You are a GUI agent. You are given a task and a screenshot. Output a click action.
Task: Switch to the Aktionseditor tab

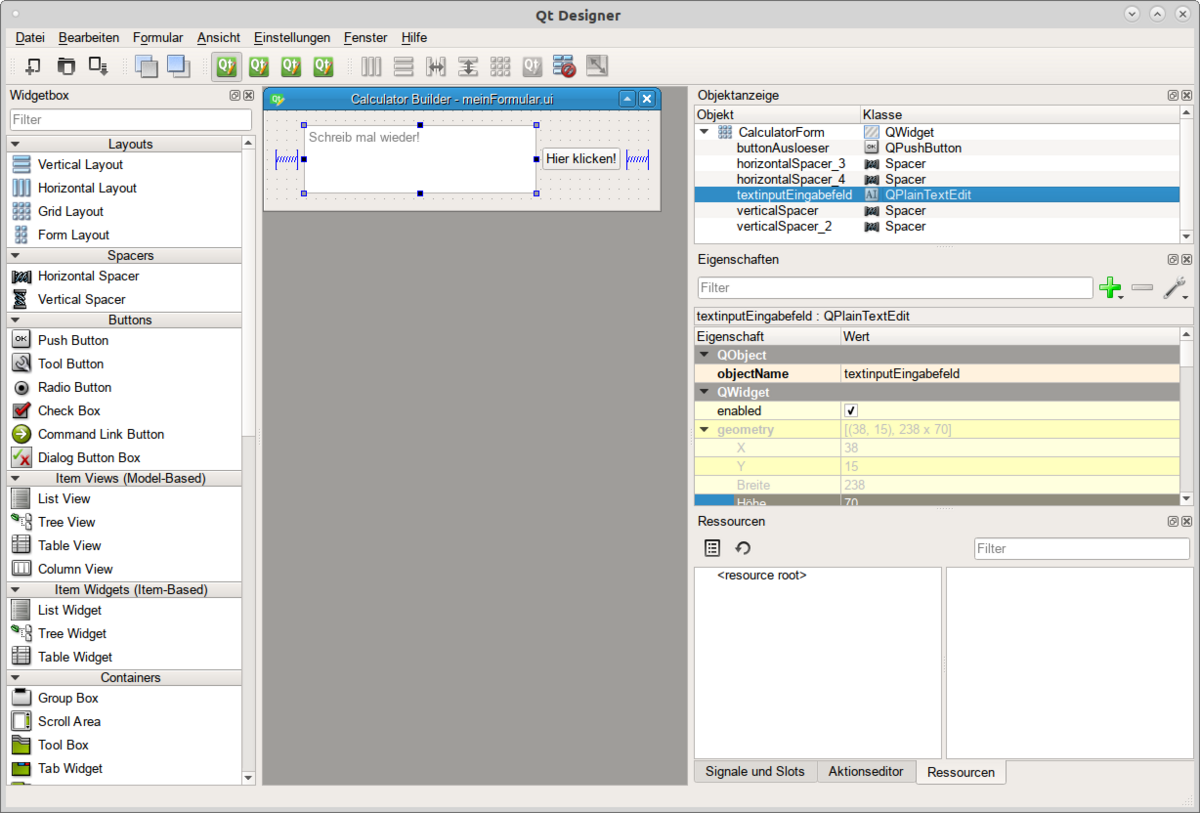tap(866, 772)
